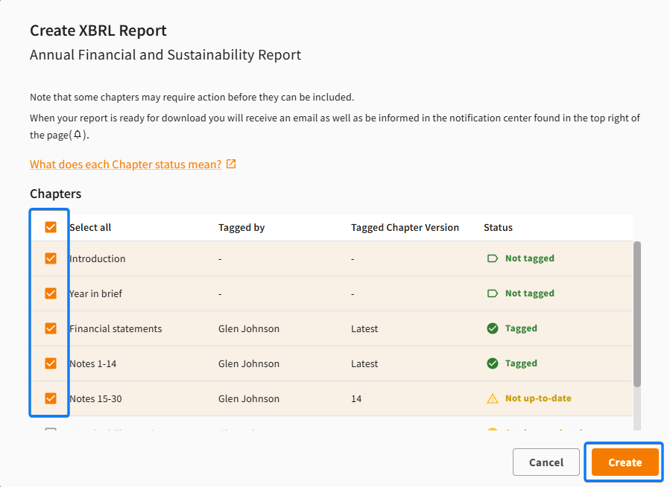Click the warning triangle for Notes 15-30
The width and height of the screenshot is (670, 487).
[492, 398]
